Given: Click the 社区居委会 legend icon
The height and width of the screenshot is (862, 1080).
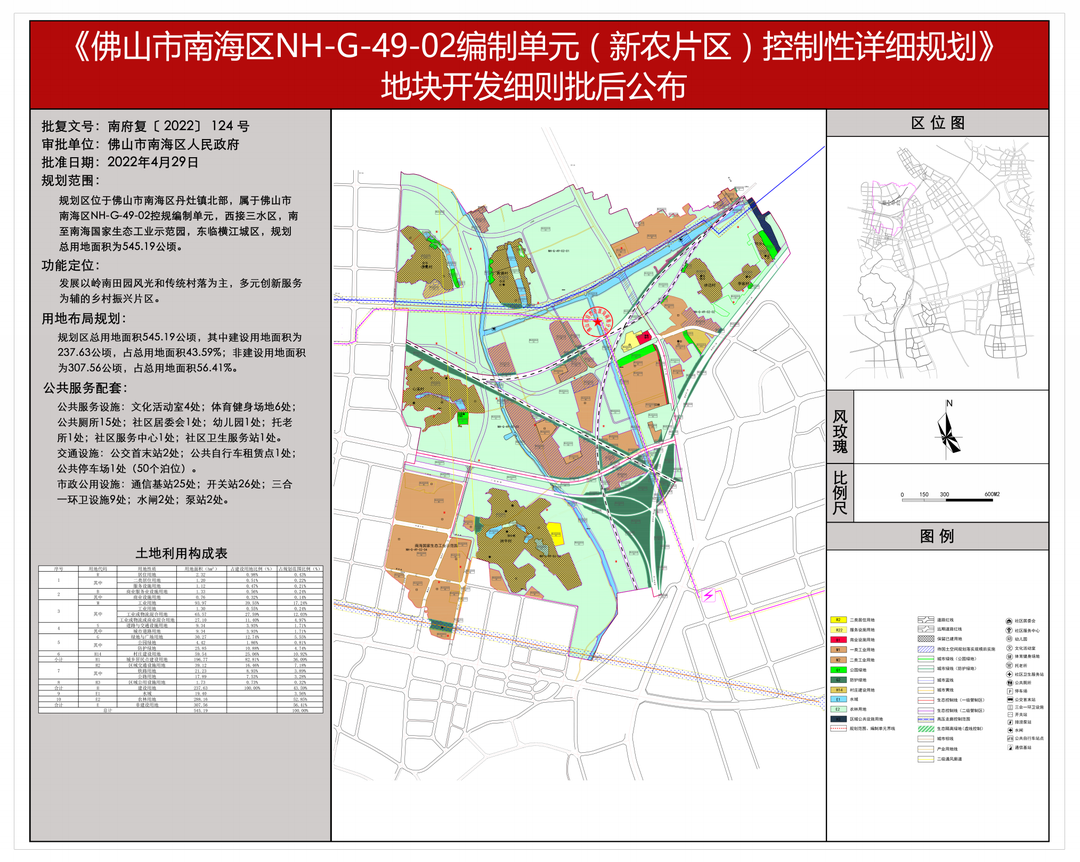Looking at the screenshot, I should 1009,621.
